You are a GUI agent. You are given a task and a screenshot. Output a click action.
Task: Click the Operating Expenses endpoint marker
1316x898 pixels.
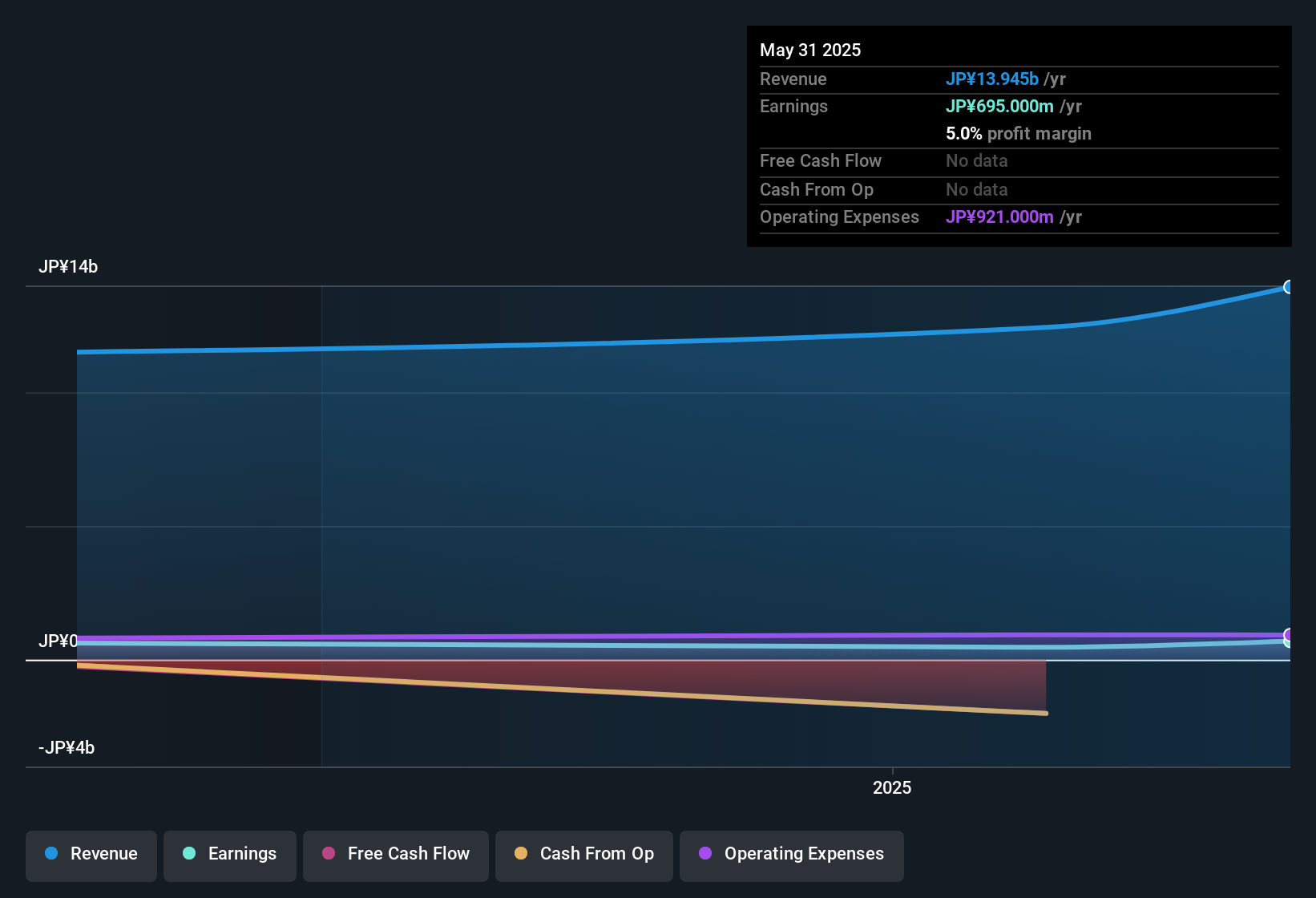coord(1289,635)
